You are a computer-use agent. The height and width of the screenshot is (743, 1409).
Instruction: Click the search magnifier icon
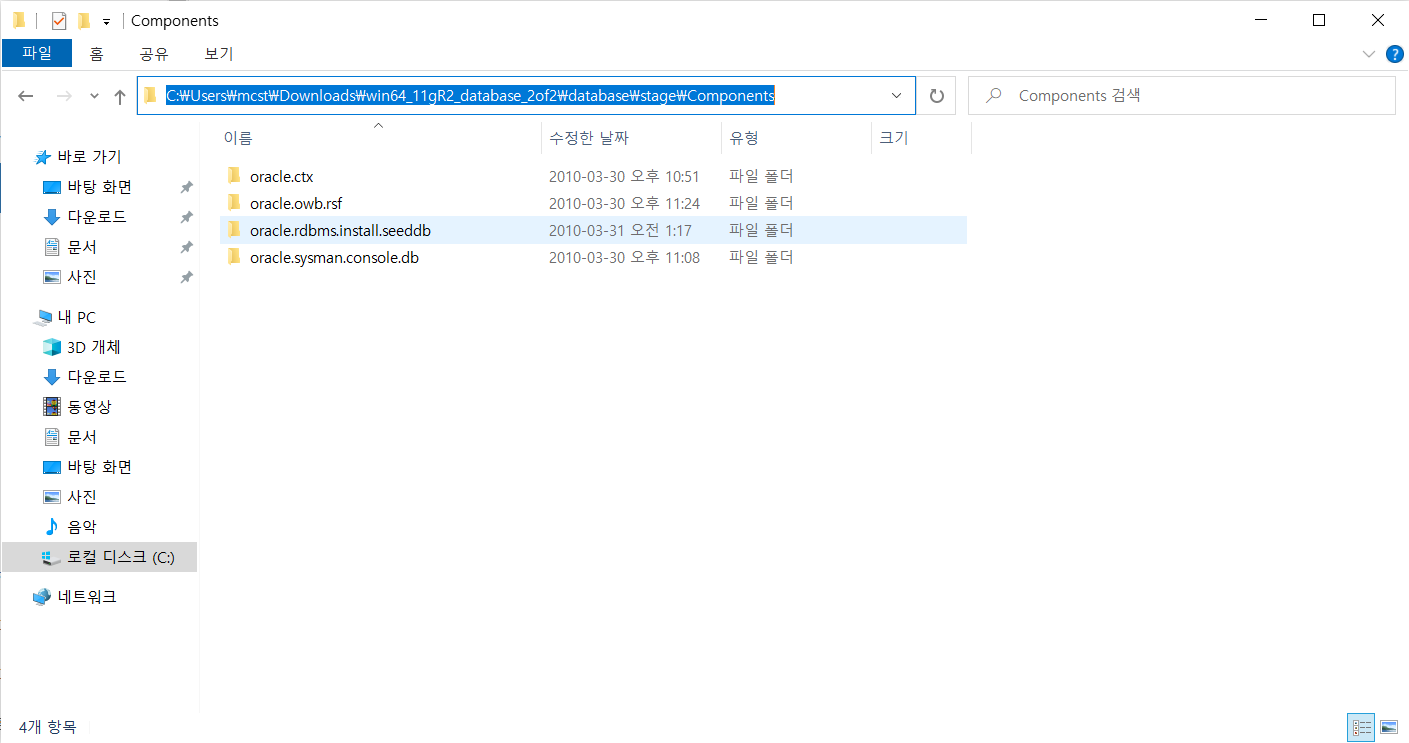pyautogui.click(x=994, y=96)
